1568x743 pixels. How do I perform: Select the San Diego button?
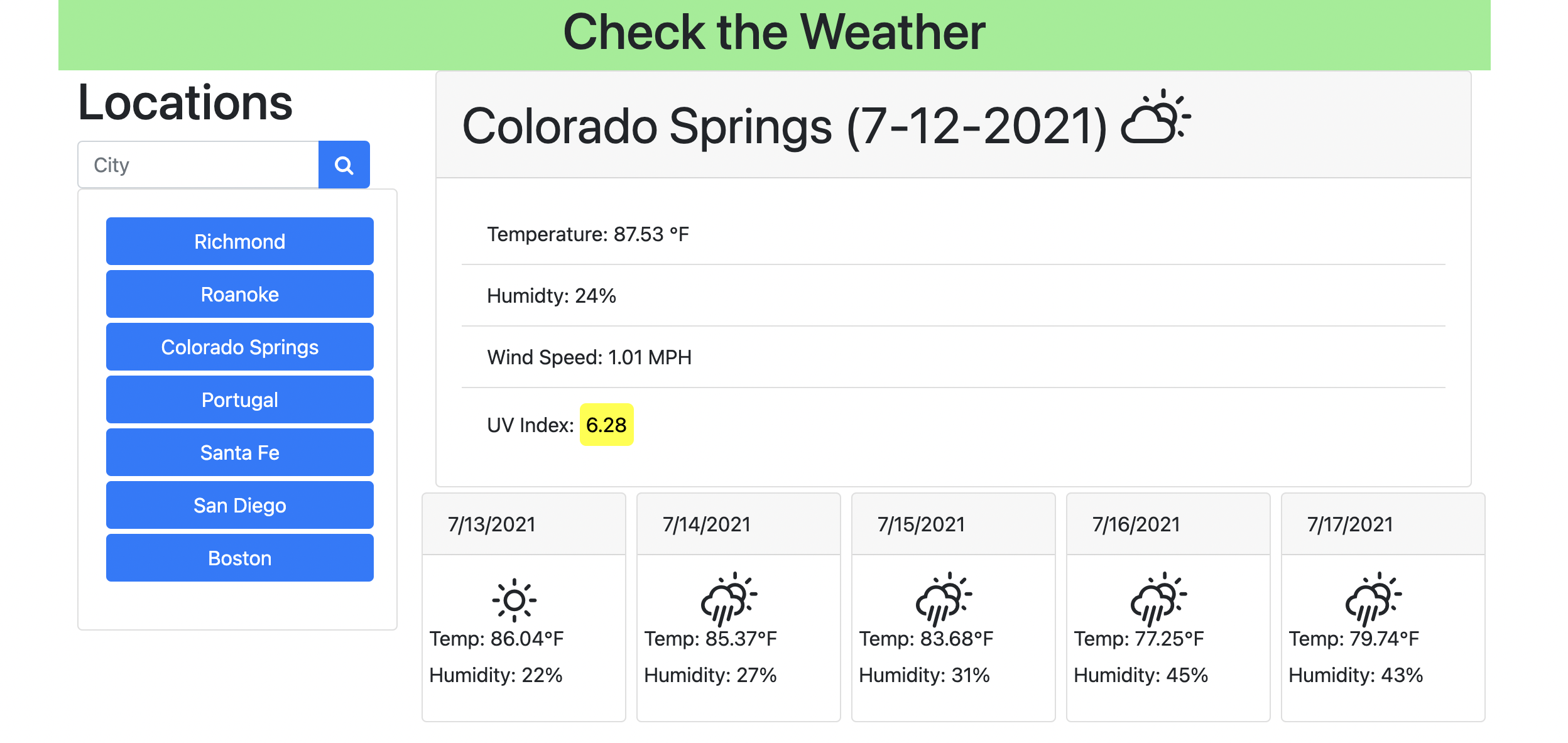(x=239, y=505)
